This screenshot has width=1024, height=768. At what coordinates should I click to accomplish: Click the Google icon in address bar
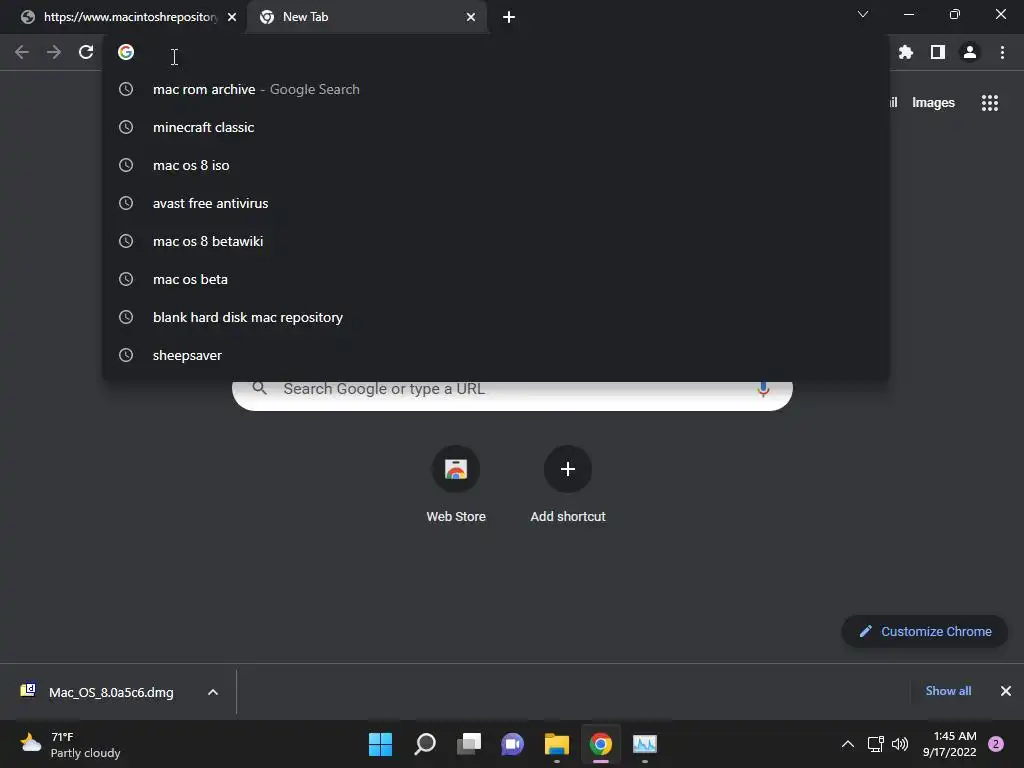click(x=126, y=52)
